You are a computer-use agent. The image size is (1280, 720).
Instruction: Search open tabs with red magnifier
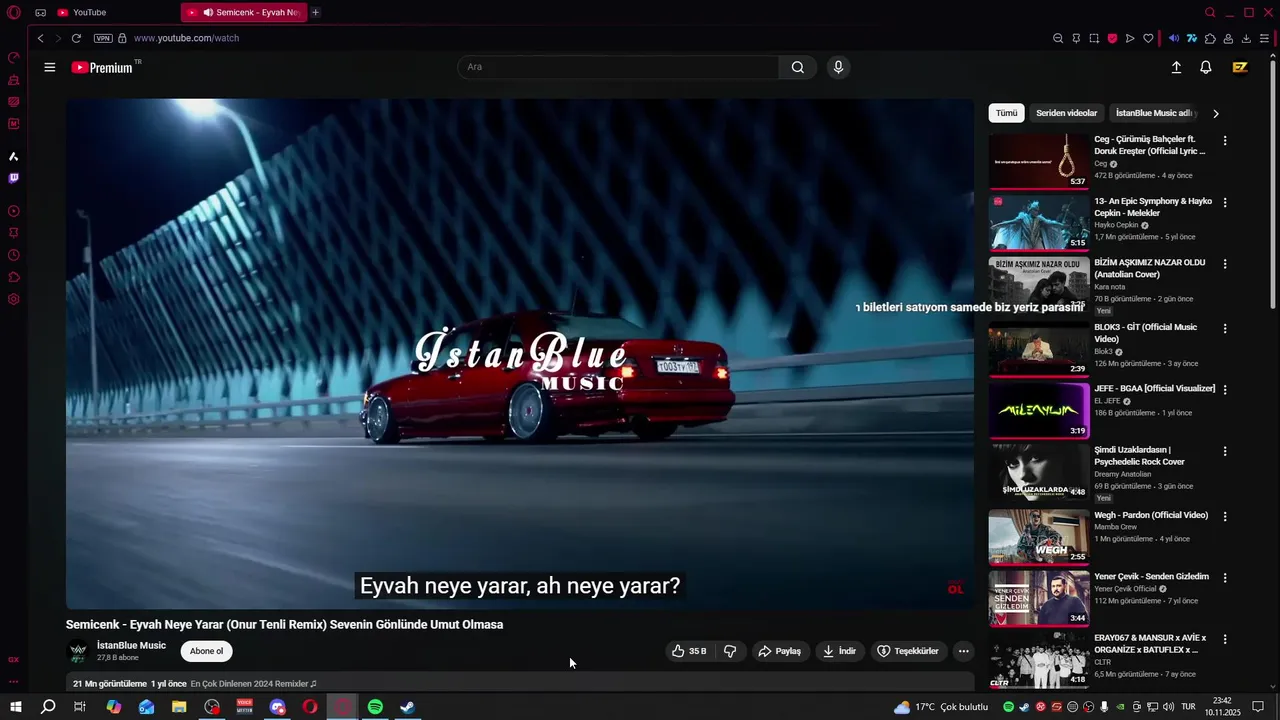pos(1210,12)
